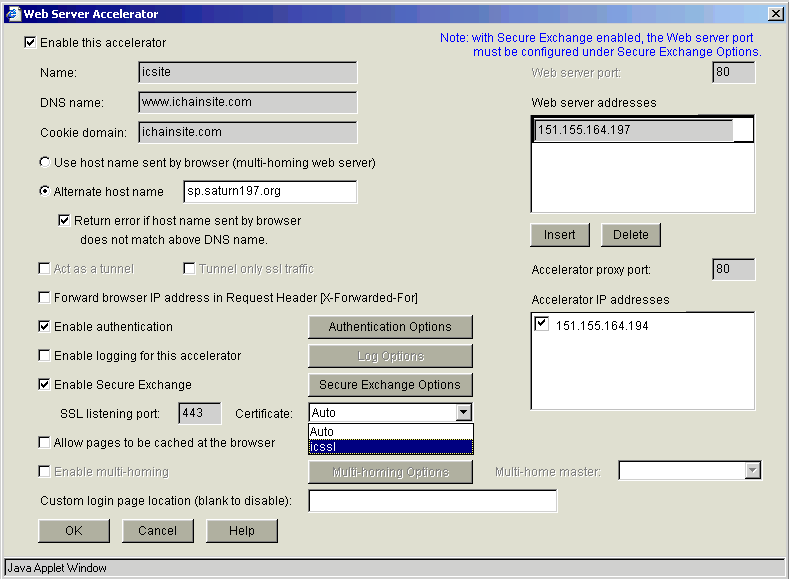Enable Forward browser IP address in Request Header
Viewport: 789px width, 579px height.
click(x=44, y=297)
